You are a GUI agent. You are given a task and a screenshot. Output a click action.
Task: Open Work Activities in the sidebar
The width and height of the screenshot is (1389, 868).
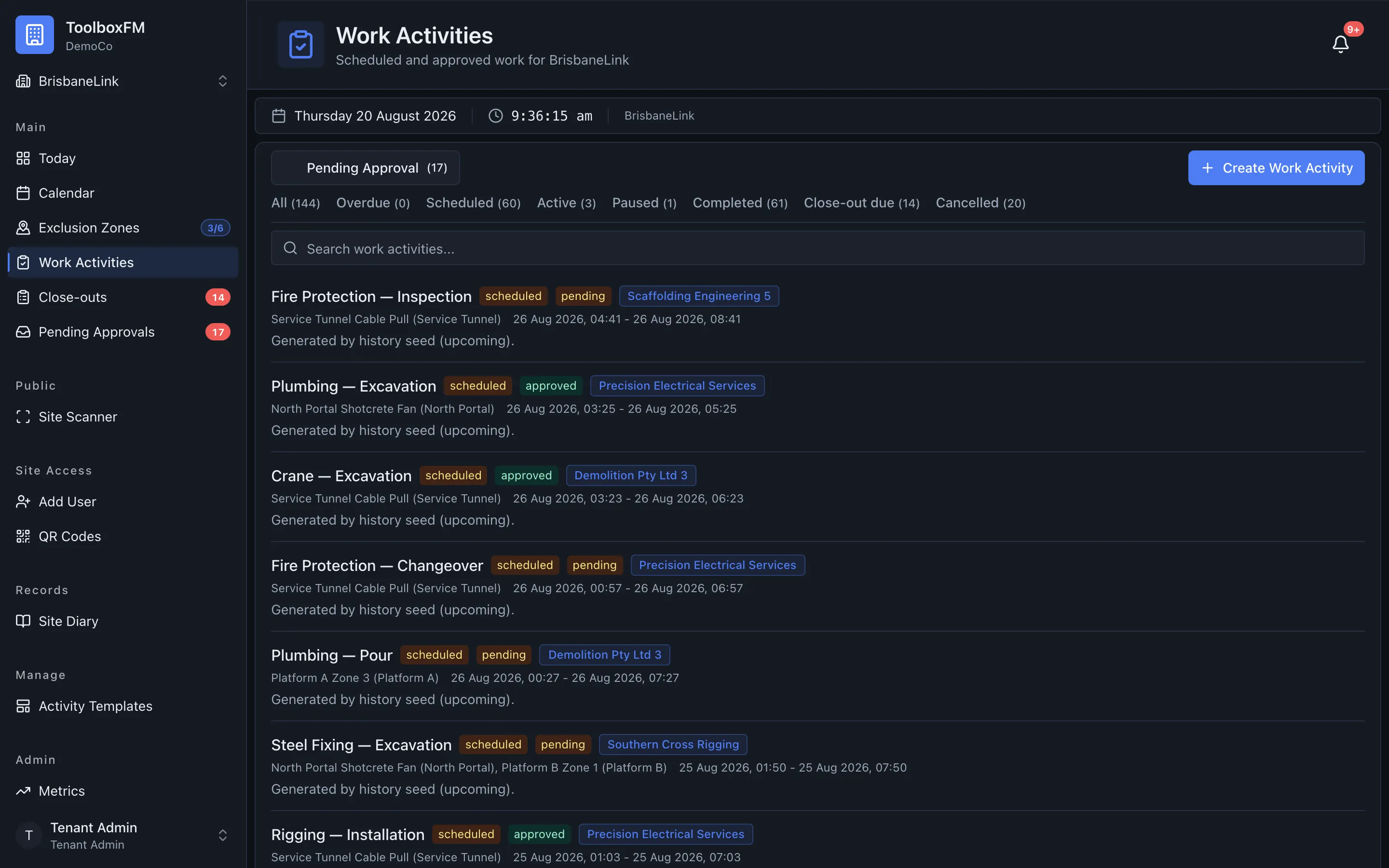click(123, 262)
